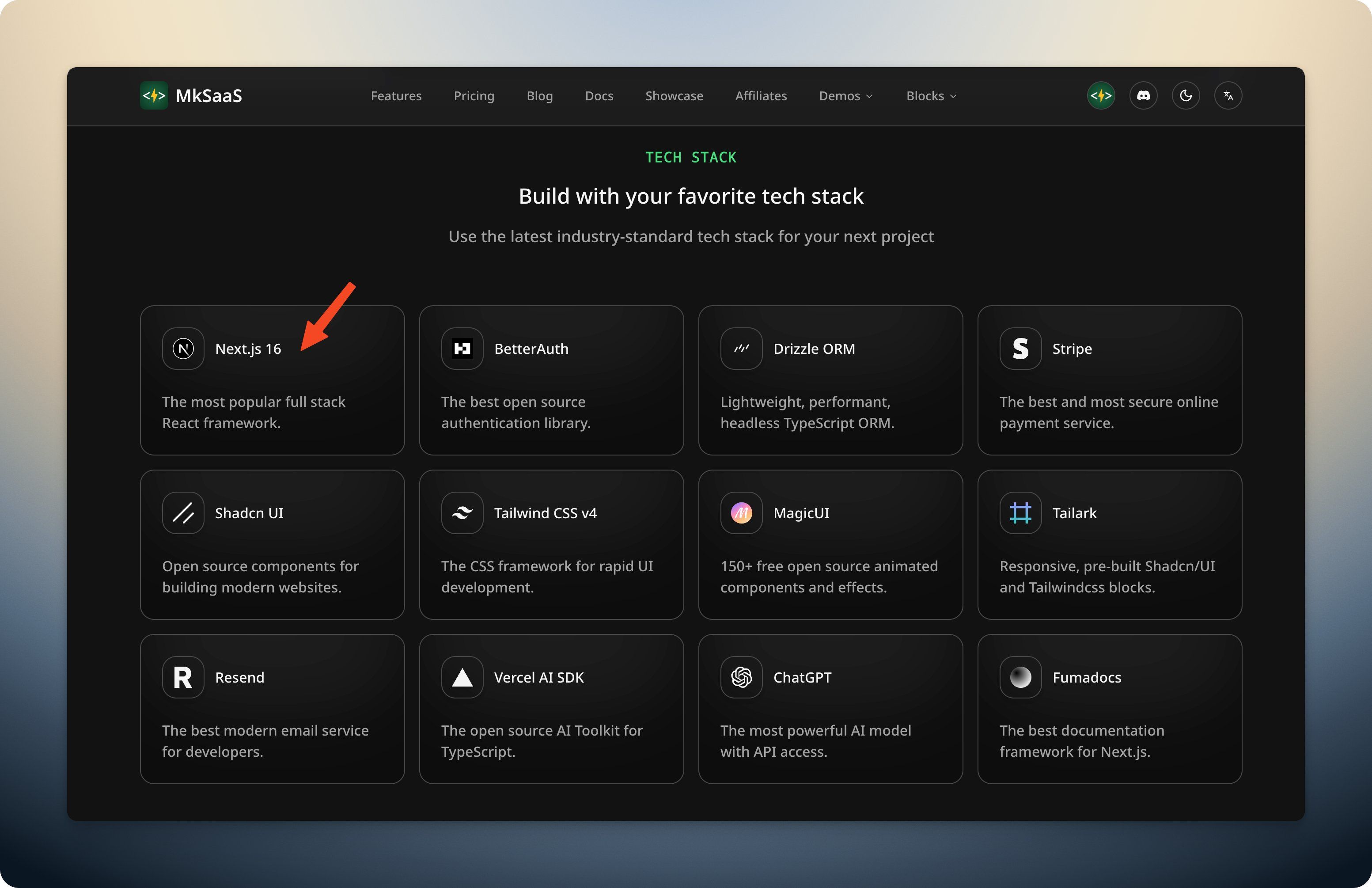Click the Tailwind CSS v4 icon
This screenshot has width=1372, height=888.
(x=462, y=513)
